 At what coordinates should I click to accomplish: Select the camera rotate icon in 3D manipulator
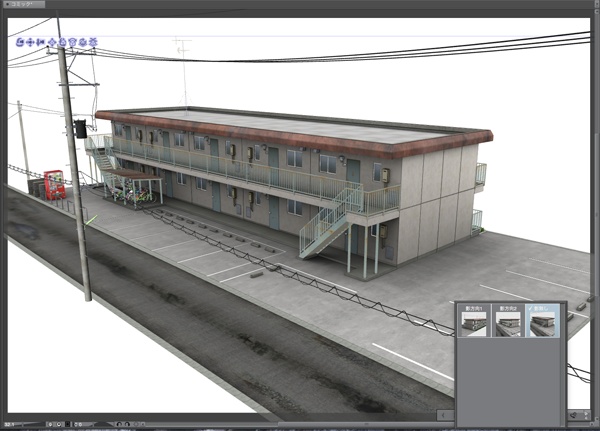(20, 42)
